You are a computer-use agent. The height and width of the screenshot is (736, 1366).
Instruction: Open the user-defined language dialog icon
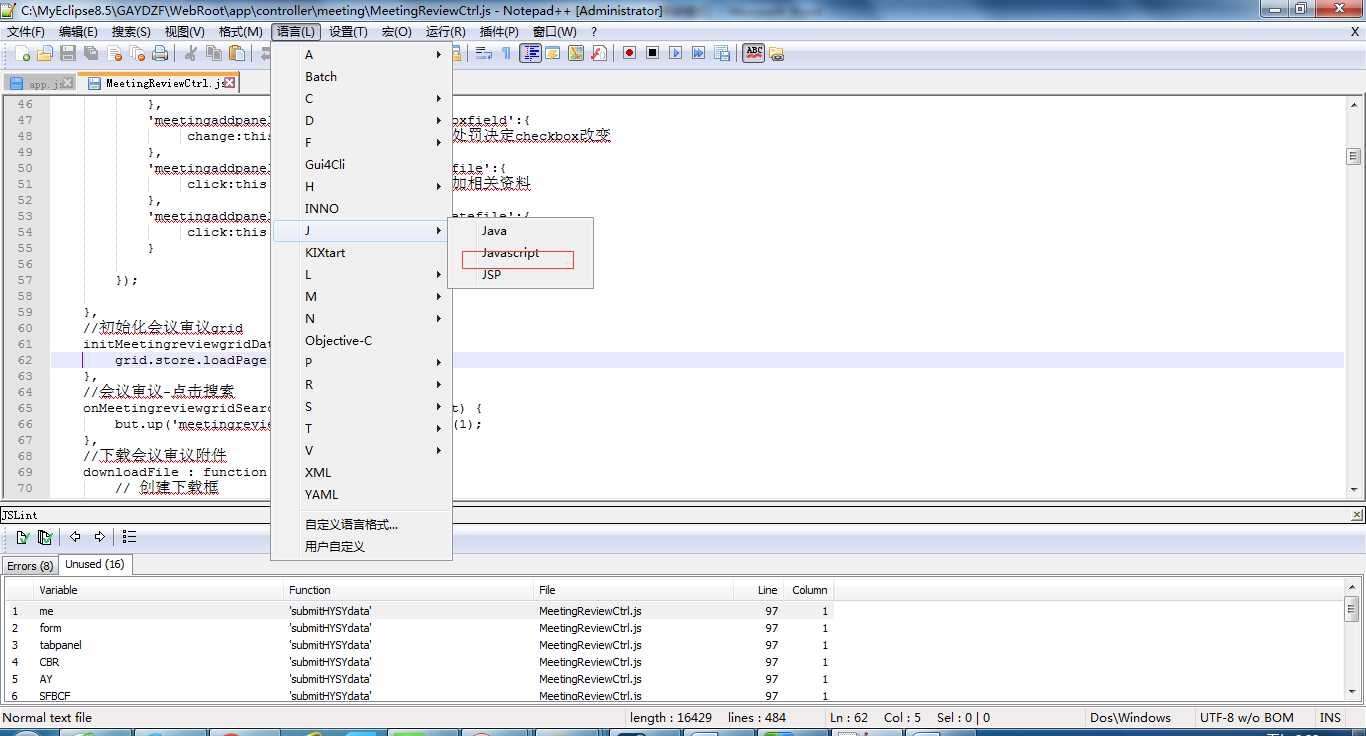coord(552,53)
